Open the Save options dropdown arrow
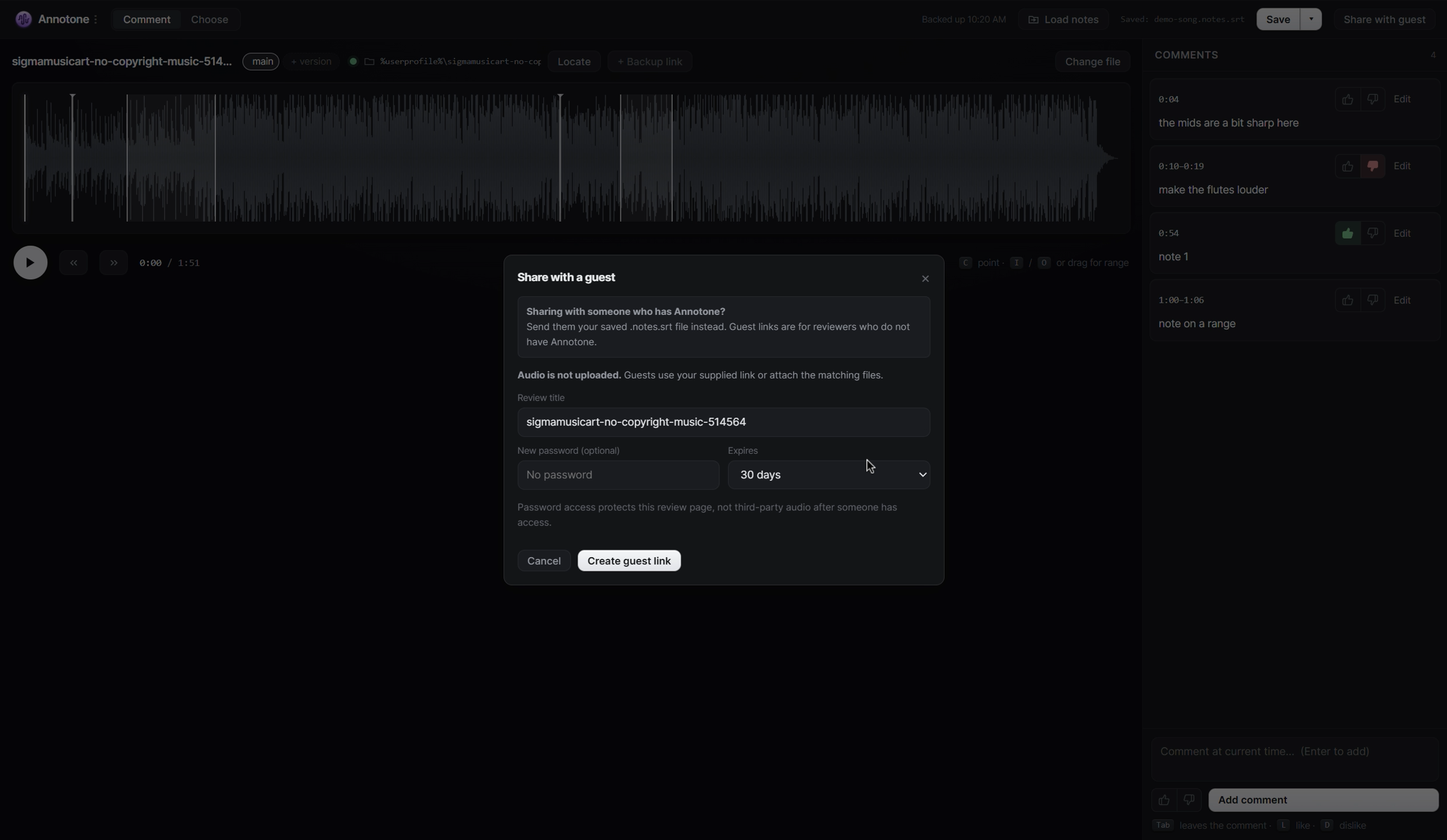 (x=1311, y=19)
